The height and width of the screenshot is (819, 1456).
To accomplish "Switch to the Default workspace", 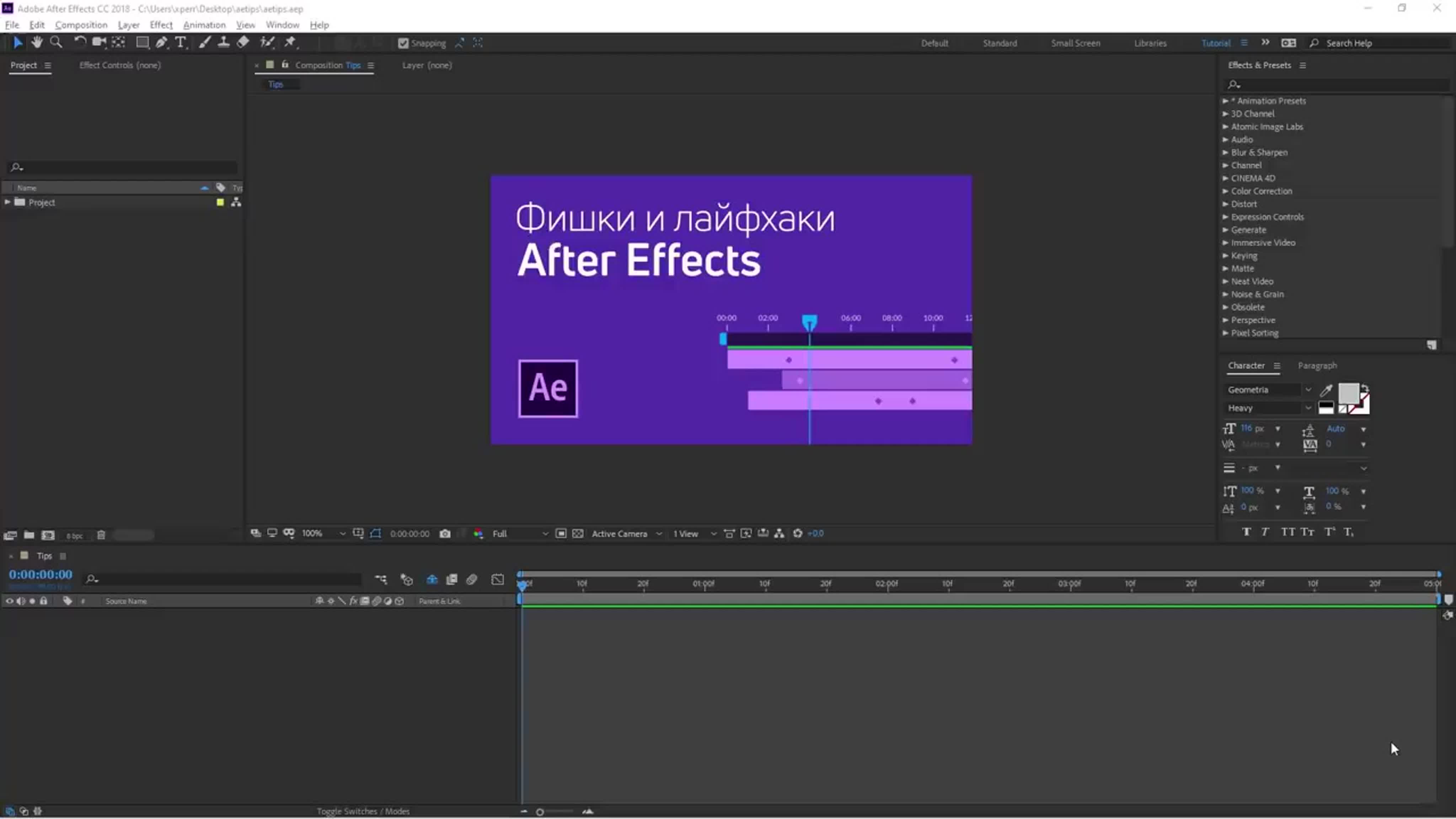I will [x=934, y=43].
